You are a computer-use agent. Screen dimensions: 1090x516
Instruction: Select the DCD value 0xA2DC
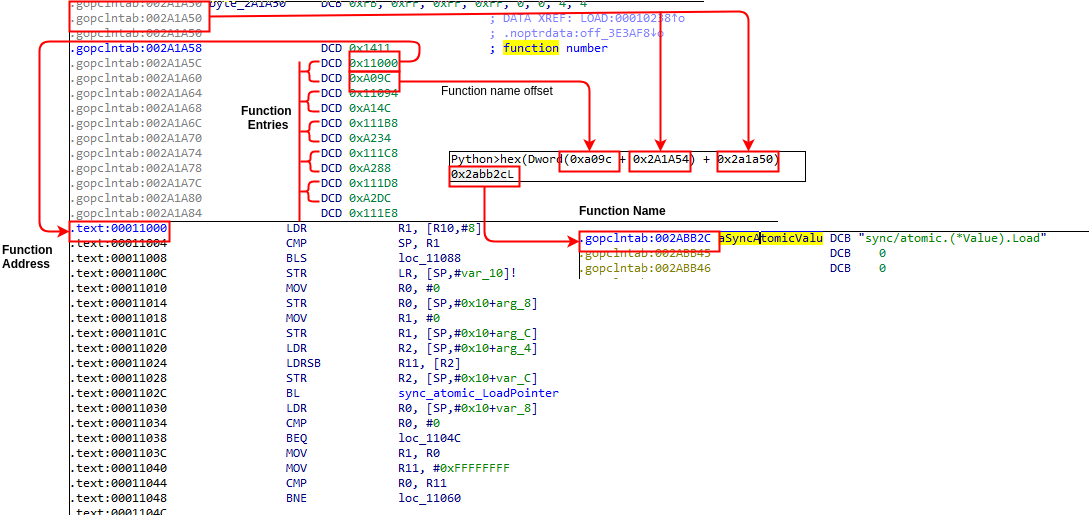coord(370,197)
